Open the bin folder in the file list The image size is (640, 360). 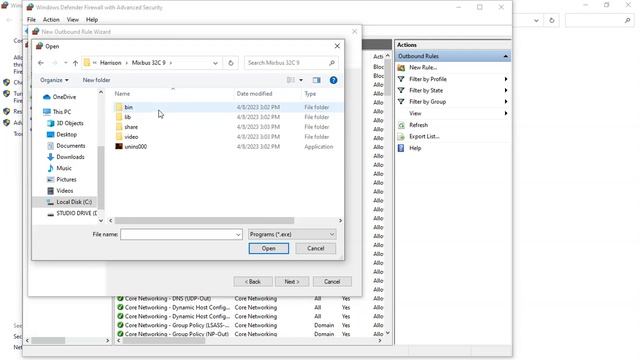pyautogui.click(x=129, y=107)
